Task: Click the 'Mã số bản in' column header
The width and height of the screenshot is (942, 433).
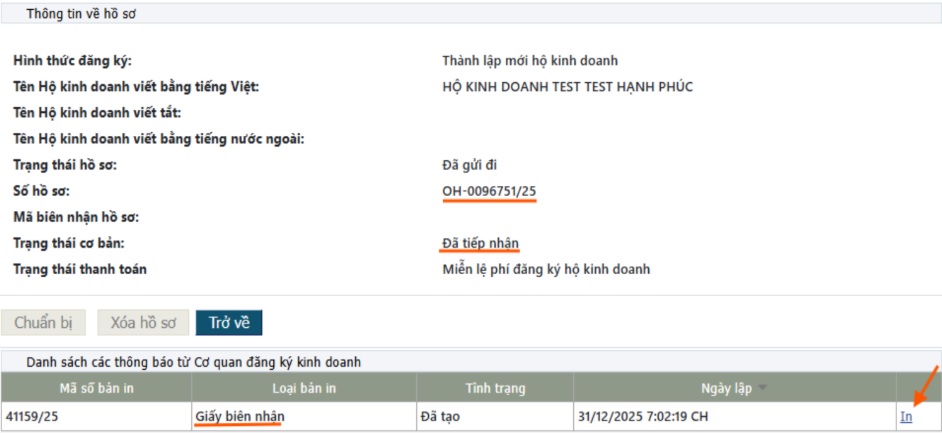Action: pos(96,389)
